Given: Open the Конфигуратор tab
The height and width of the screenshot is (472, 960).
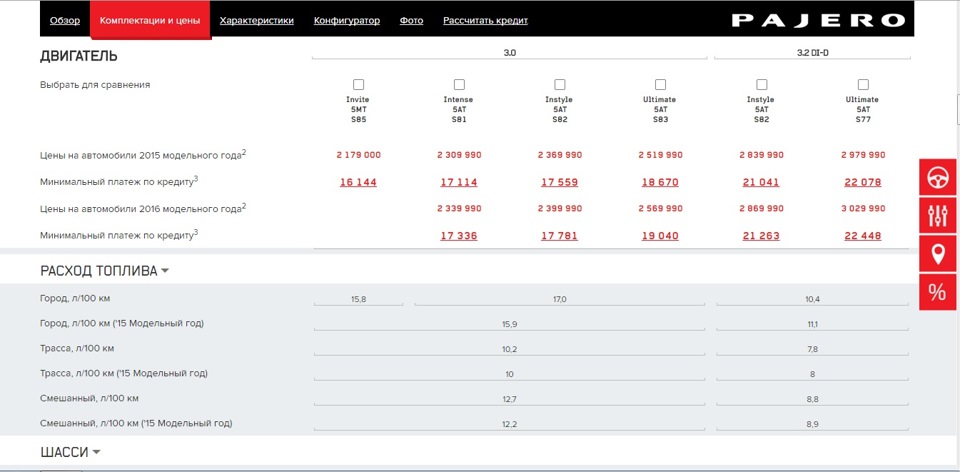Looking at the screenshot, I should click(347, 20).
